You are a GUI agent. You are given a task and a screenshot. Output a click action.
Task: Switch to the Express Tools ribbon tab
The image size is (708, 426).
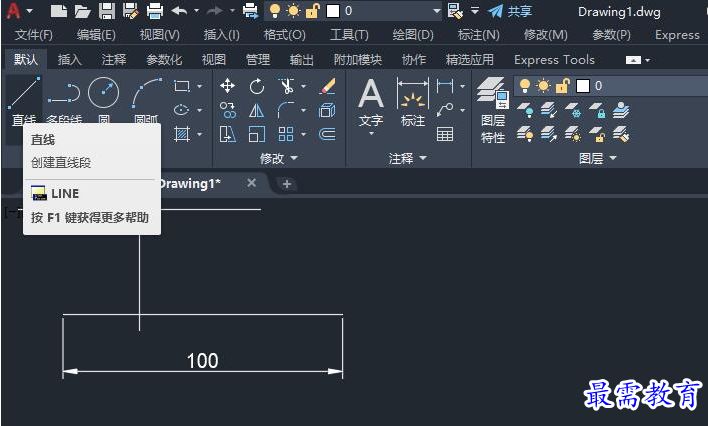tap(554, 60)
